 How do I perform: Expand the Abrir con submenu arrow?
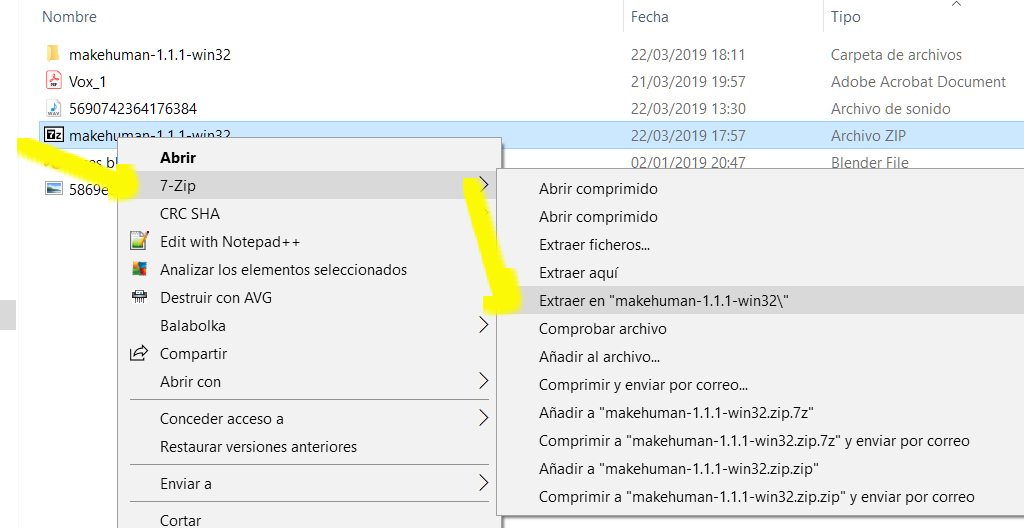[x=484, y=381]
